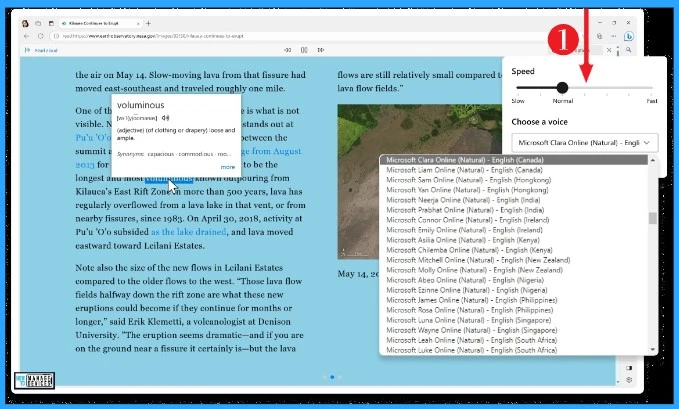Close the Kilauea Continues to Erupt tab
This screenshot has height=409, width=679.
(138, 23)
